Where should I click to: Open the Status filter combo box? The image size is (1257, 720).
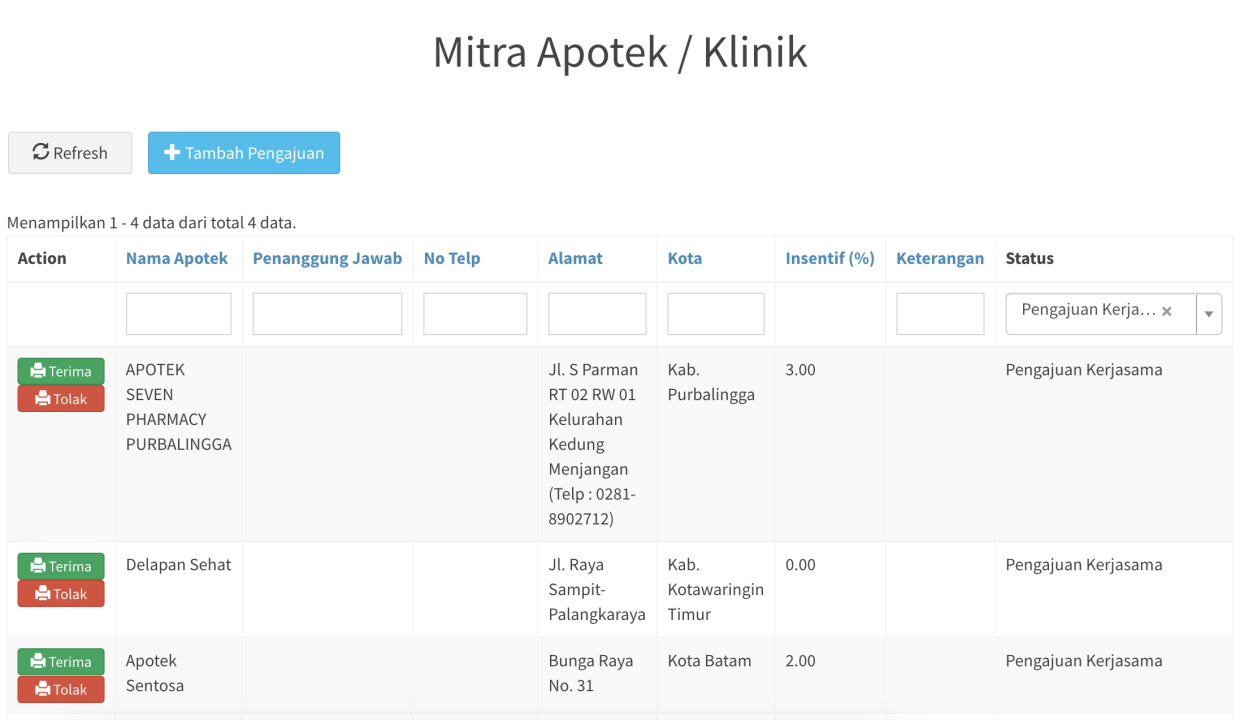(1088, 314)
